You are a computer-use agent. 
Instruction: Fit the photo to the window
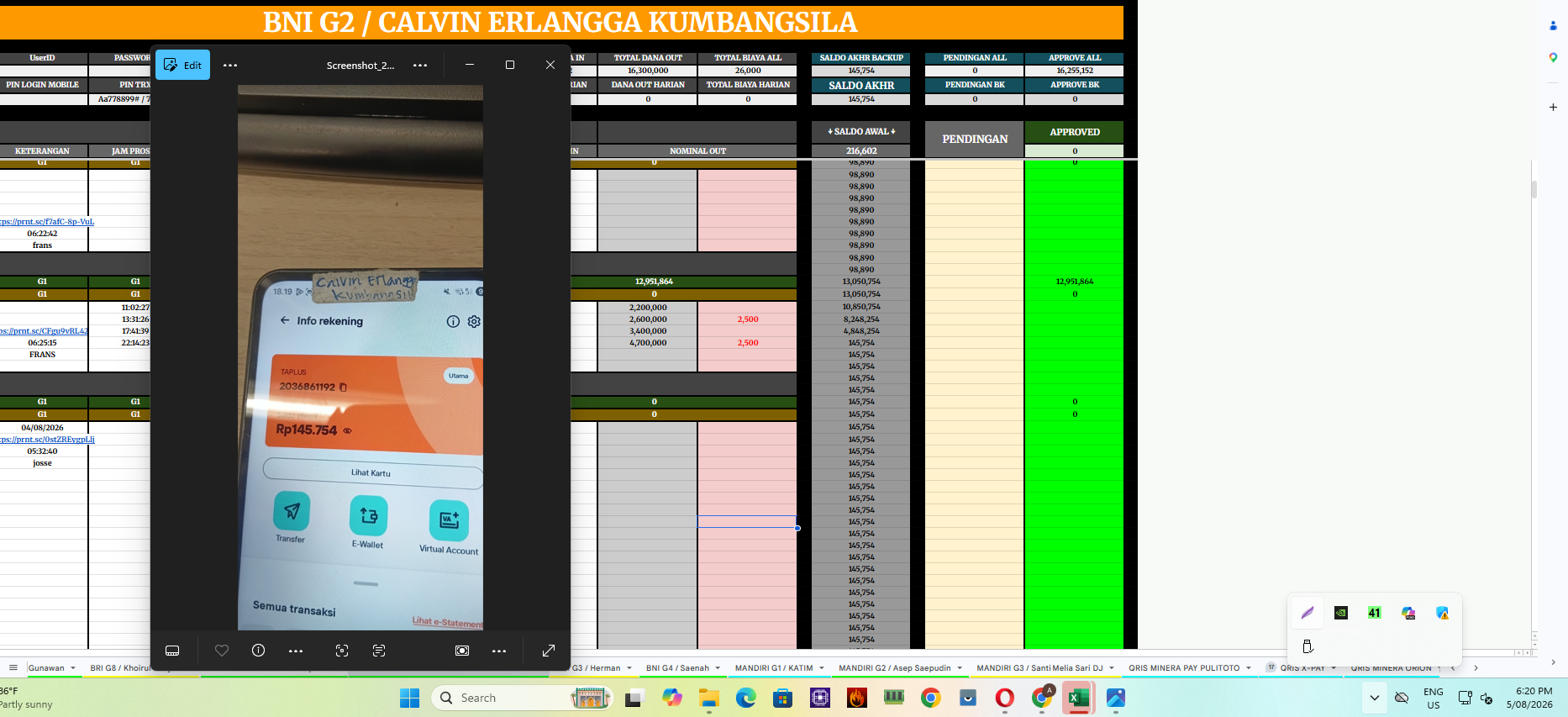pyautogui.click(x=462, y=651)
